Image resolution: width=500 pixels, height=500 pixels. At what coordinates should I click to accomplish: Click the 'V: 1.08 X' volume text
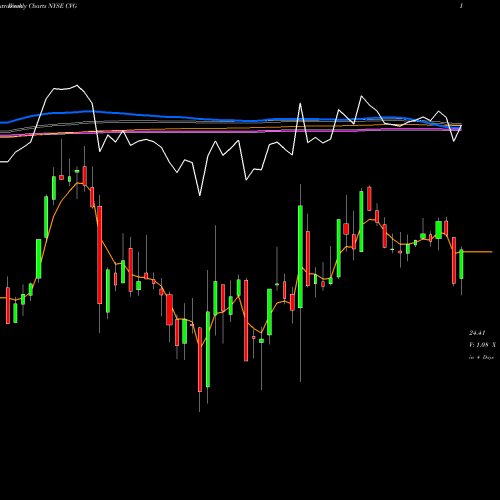[482, 345]
